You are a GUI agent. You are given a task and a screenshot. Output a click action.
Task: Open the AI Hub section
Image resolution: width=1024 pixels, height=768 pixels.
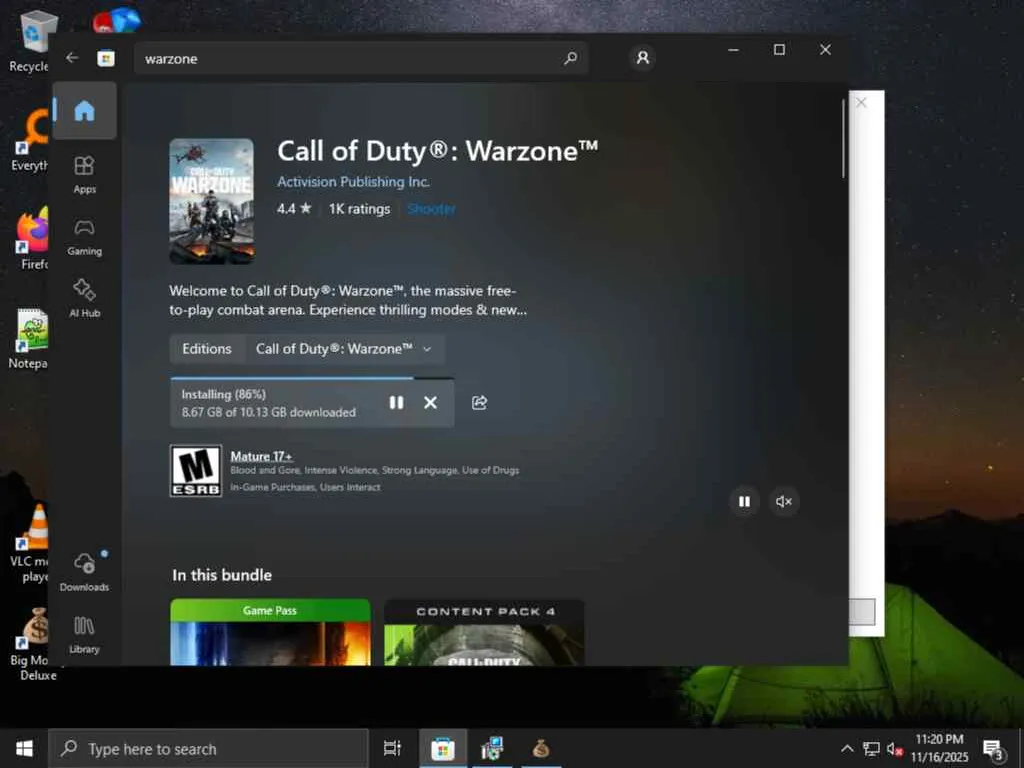point(84,298)
